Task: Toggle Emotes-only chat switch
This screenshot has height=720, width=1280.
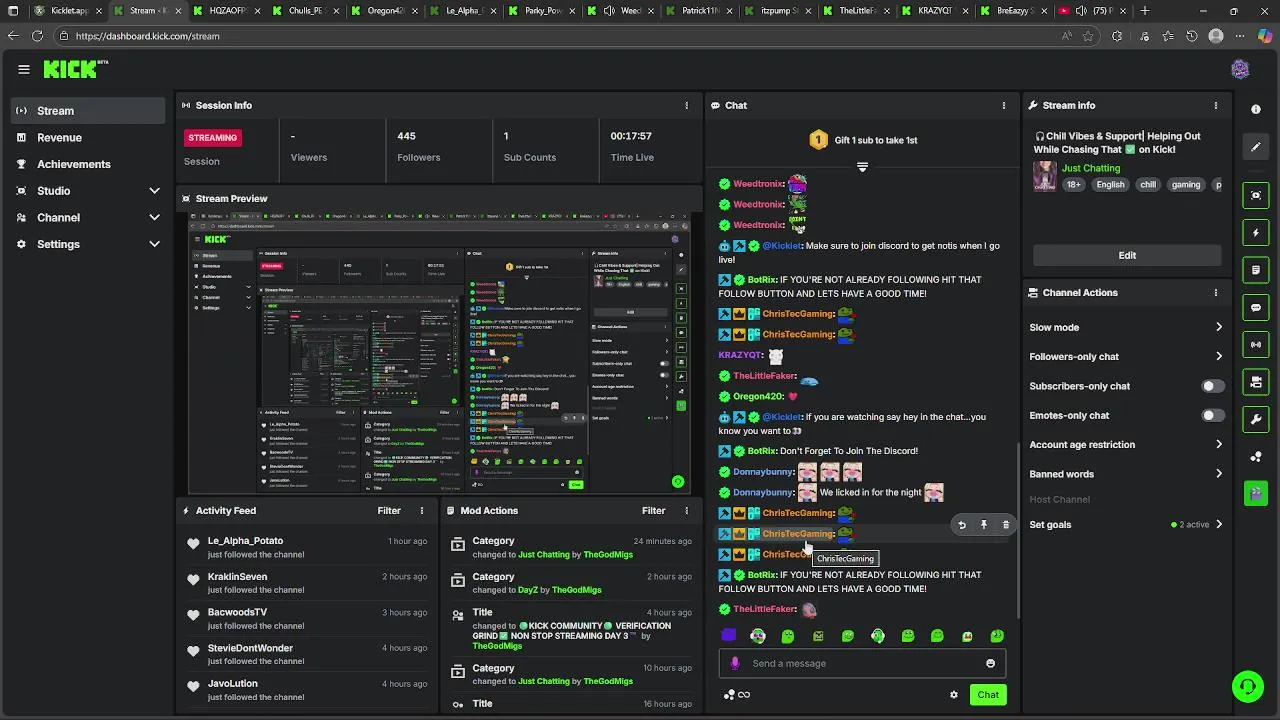Action: pyautogui.click(x=1212, y=415)
